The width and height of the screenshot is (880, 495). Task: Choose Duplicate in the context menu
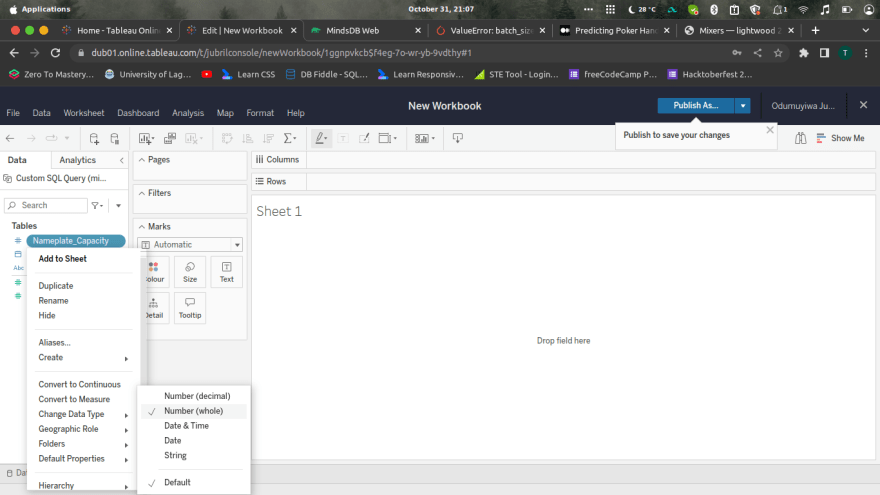(56, 286)
